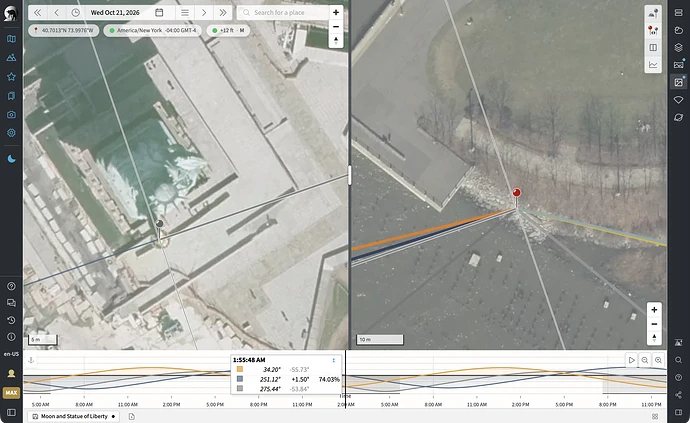Open favorites star in sidebar
690x423 pixels.
pos(11,77)
